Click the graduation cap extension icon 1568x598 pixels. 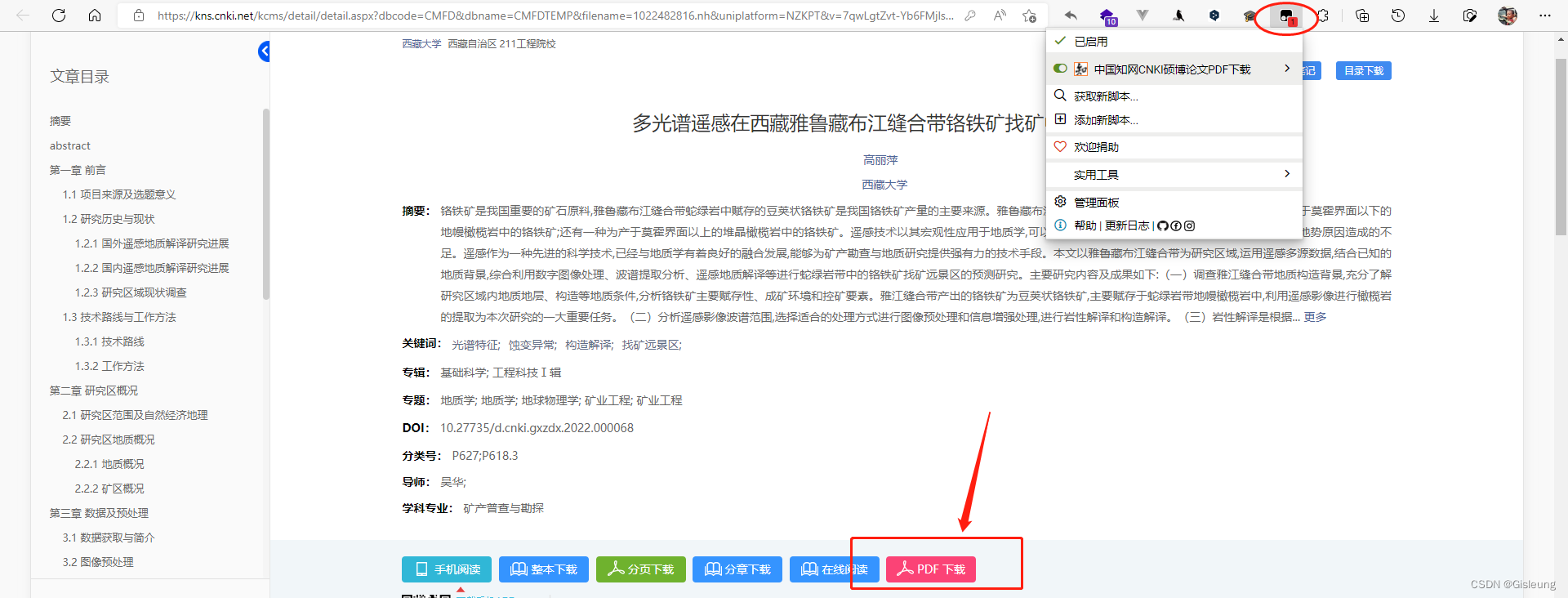pos(1250,16)
